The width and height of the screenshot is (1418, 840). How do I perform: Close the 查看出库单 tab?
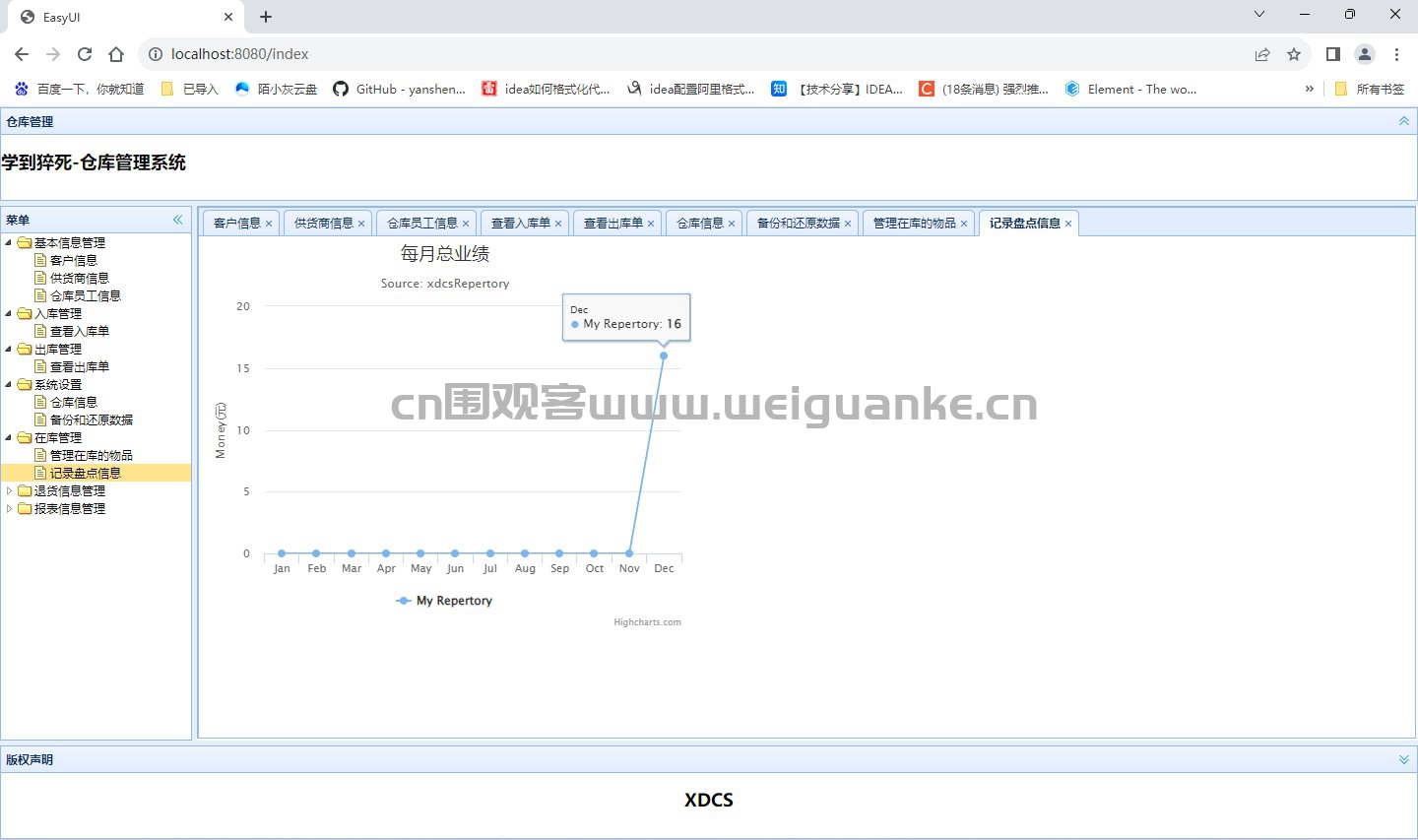(x=651, y=224)
